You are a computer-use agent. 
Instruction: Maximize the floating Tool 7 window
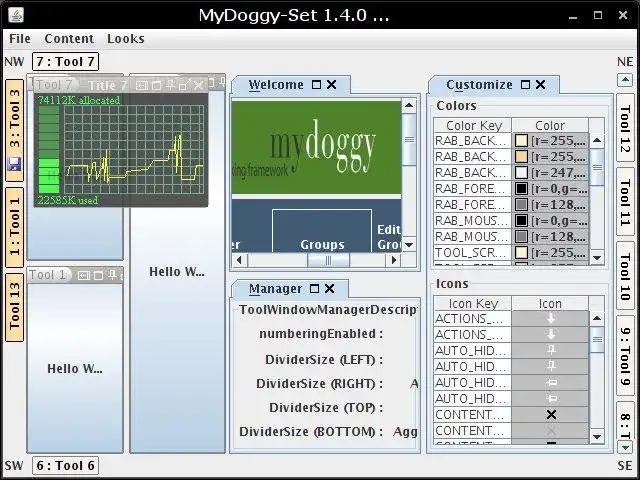pyautogui.click(x=156, y=85)
